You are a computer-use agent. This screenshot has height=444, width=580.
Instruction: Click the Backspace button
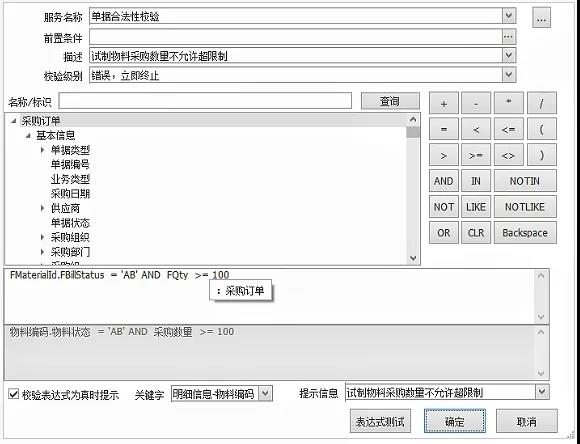pyautogui.click(x=525, y=233)
